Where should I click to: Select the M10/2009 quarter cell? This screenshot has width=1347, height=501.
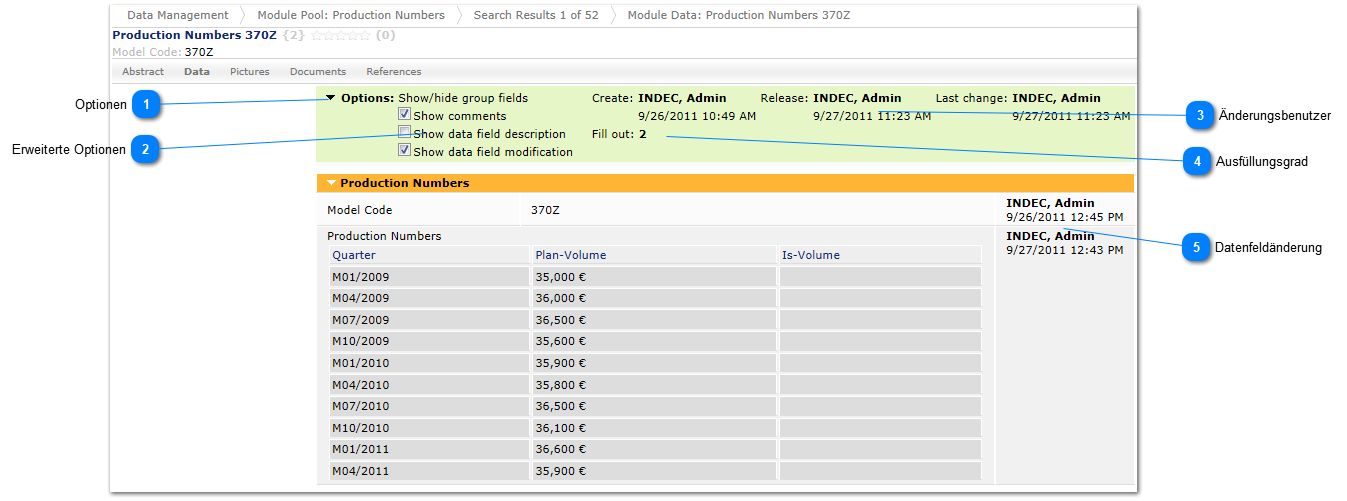point(428,341)
